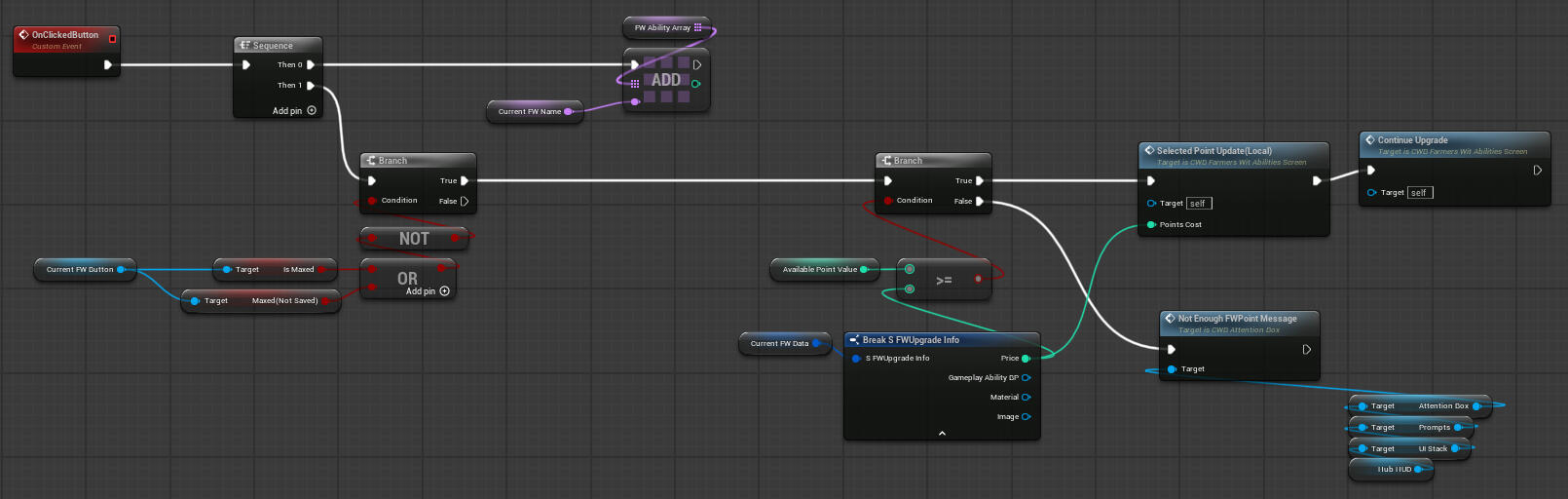Click the Price output pin on Break node
This screenshot has height=499, width=1568.
1026,359
